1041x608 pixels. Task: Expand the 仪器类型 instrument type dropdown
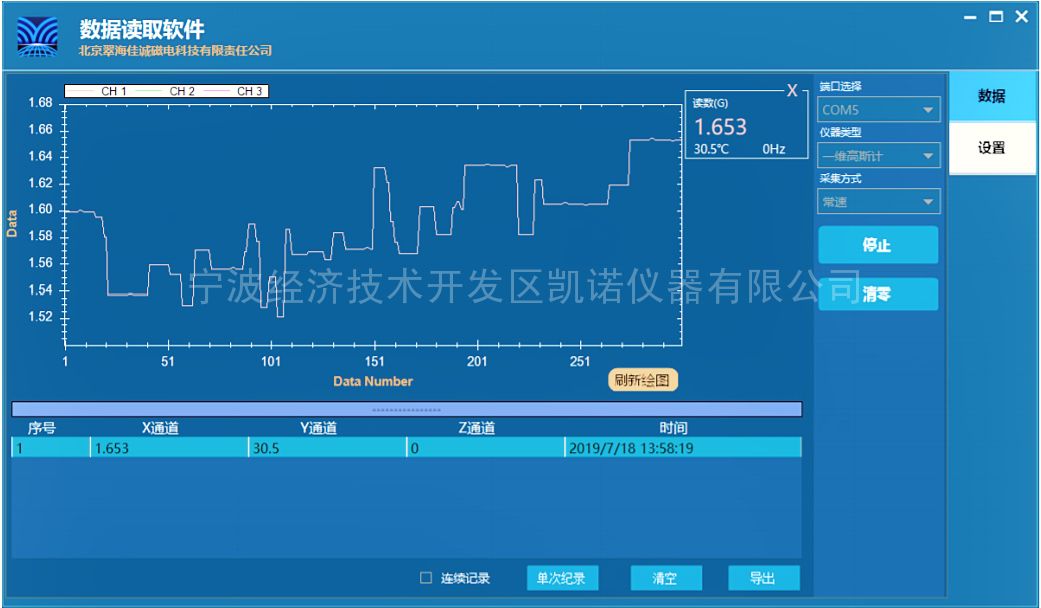point(878,156)
